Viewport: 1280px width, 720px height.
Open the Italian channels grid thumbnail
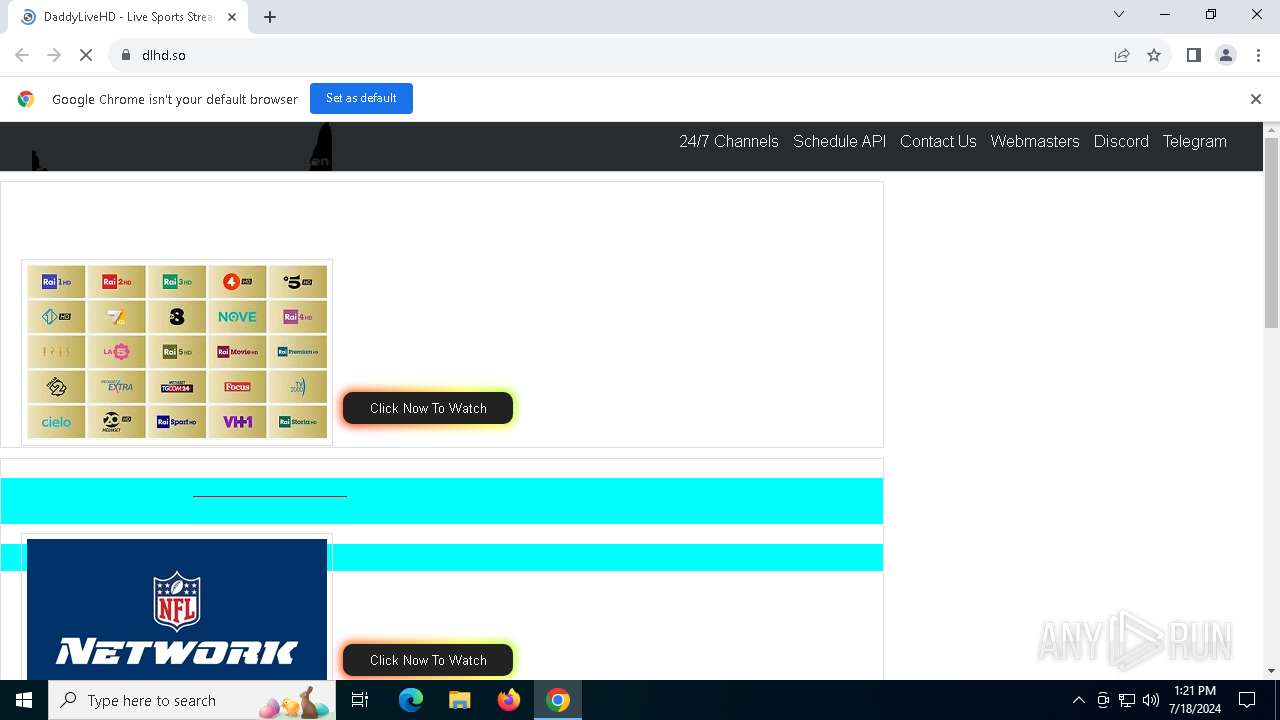pyautogui.click(x=177, y=352)
